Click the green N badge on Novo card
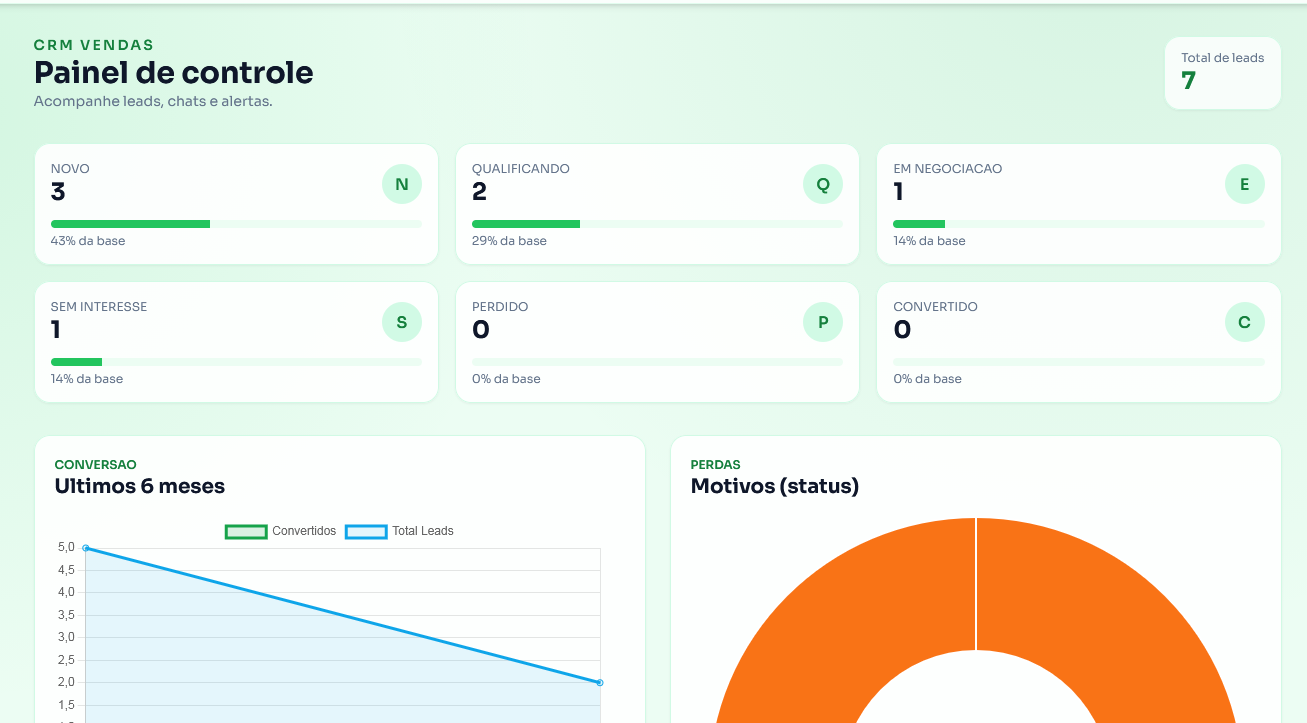The image size is (1307, 723). point(402,184)
